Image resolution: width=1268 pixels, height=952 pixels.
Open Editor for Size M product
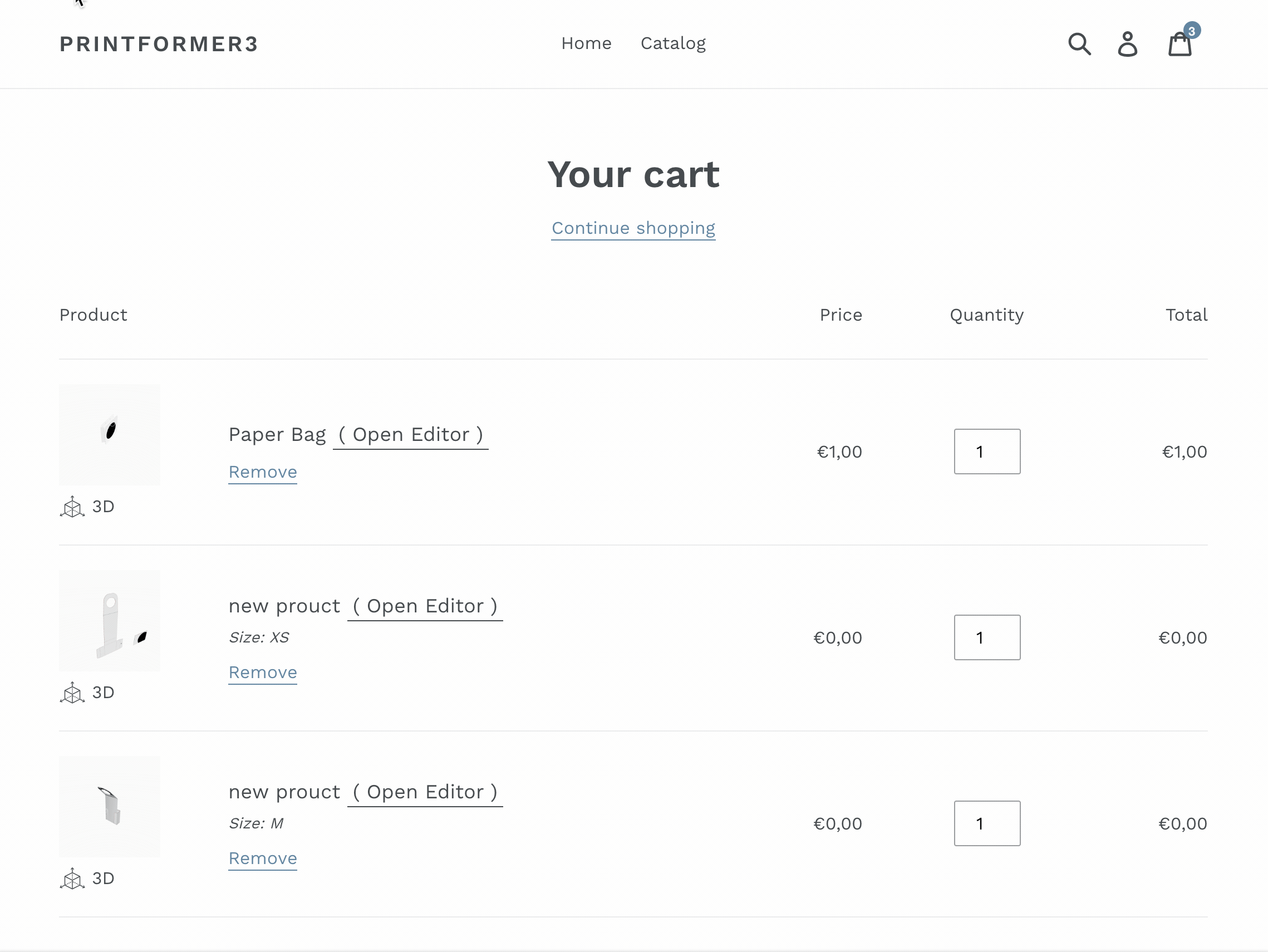(x=425, y=792)
